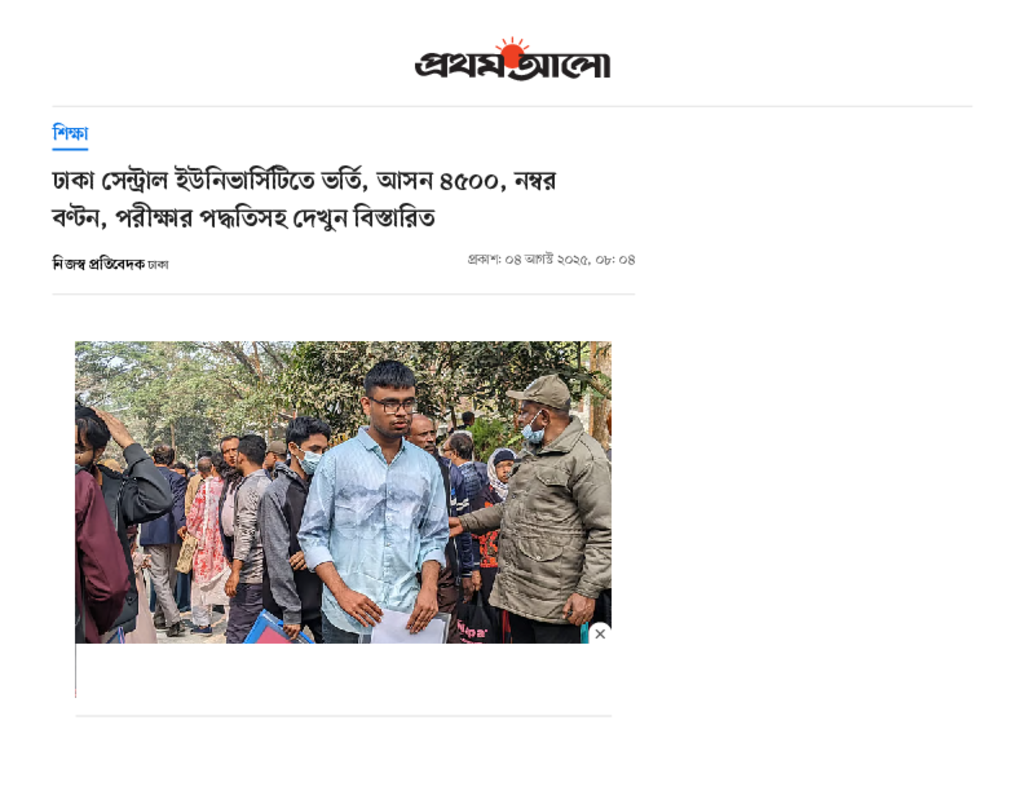1024x791 pixels.
Task: Click the red sun icon in the logo
Action: pyautogui.click(x=511, y=52)
